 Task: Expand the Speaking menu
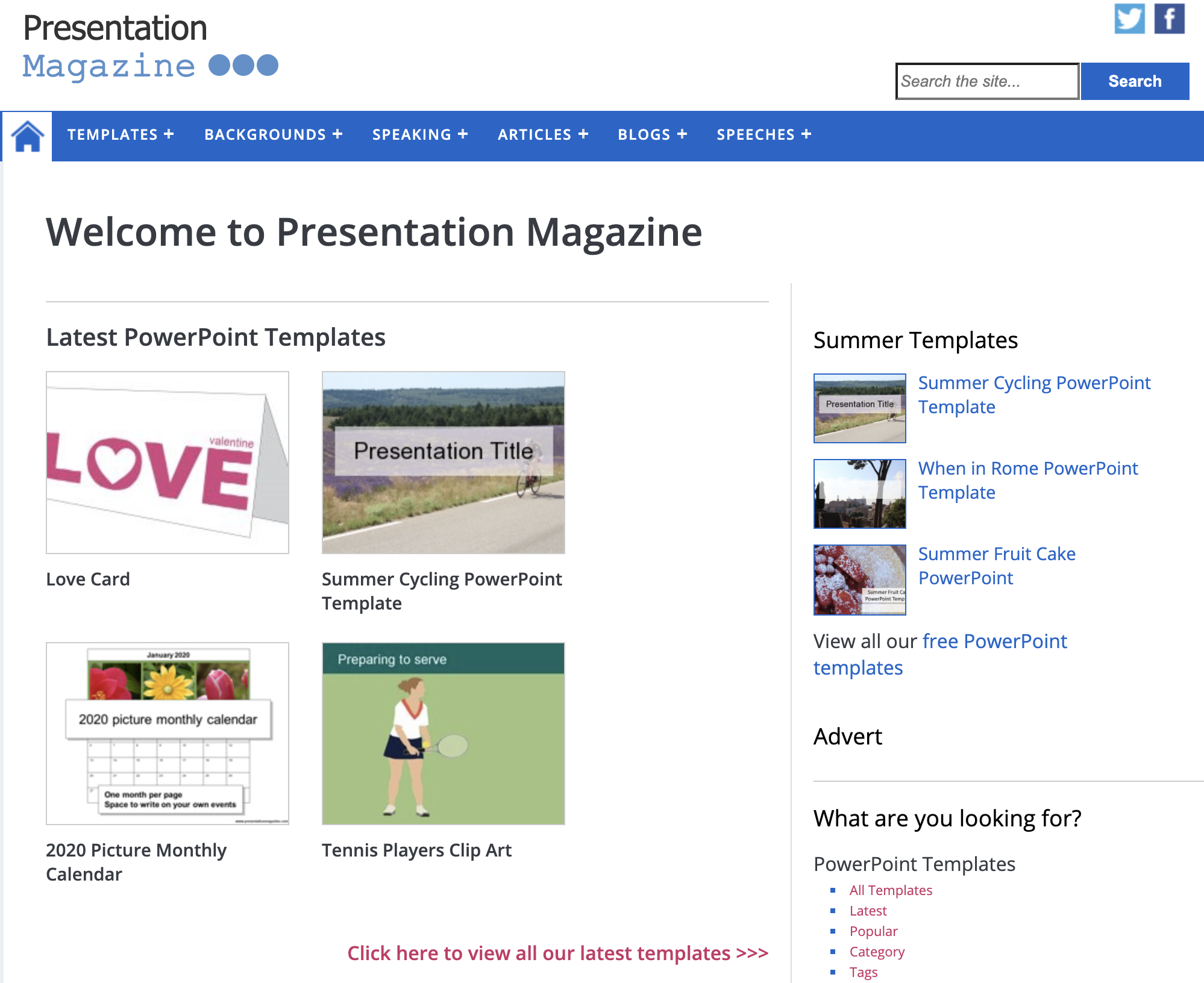click(x=419, y=135)
